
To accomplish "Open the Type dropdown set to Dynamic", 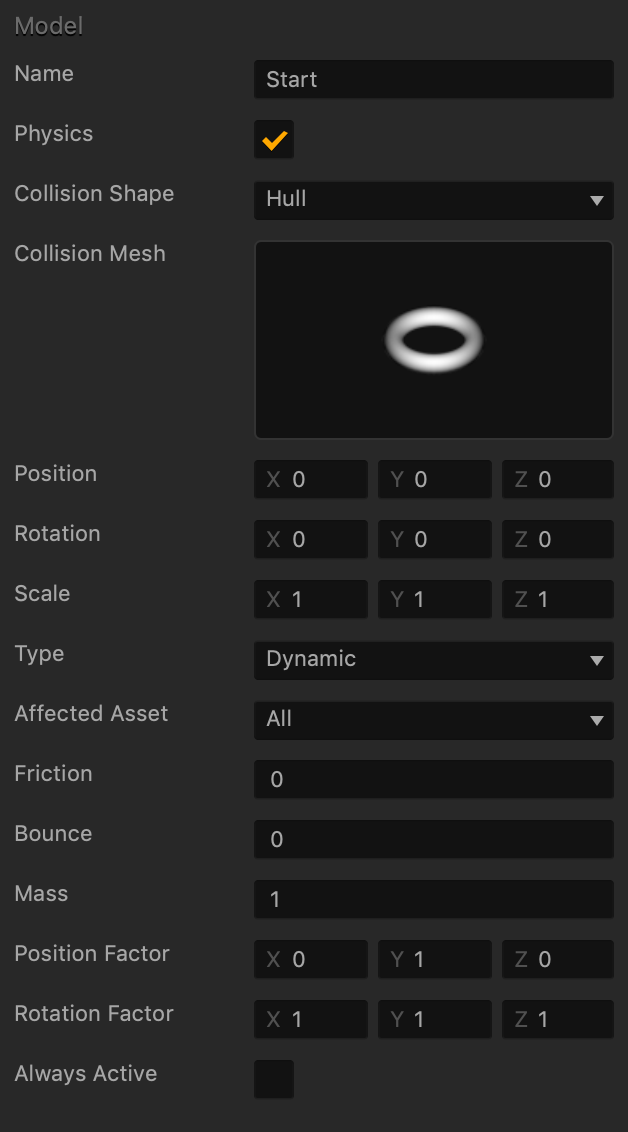I will tap(433, 660).
